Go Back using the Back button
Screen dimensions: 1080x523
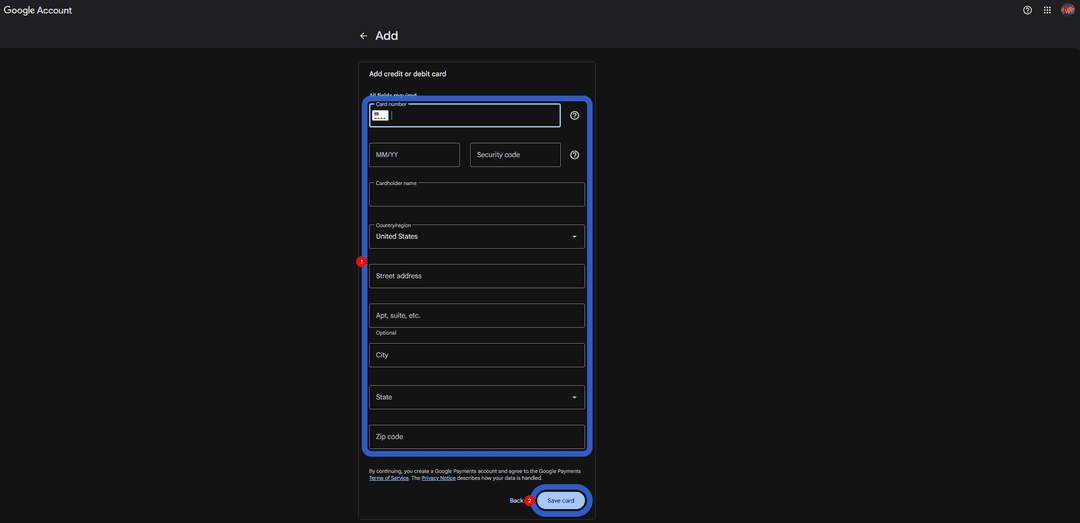(x=517, y=501)
